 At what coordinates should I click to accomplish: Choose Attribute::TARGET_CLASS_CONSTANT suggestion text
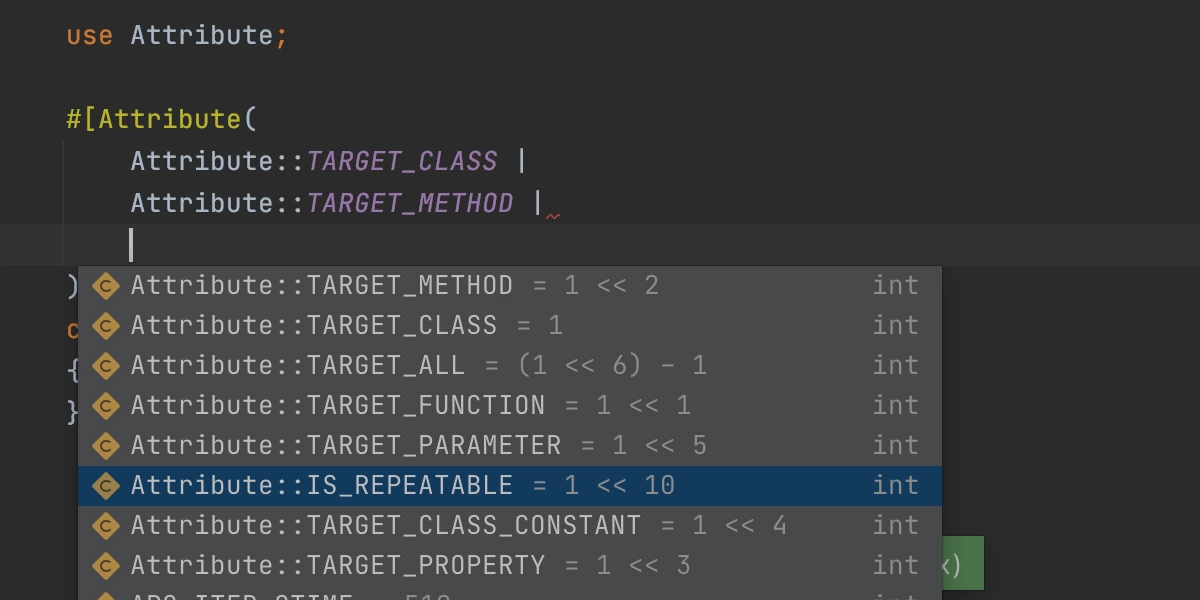[x=386, y=526]
